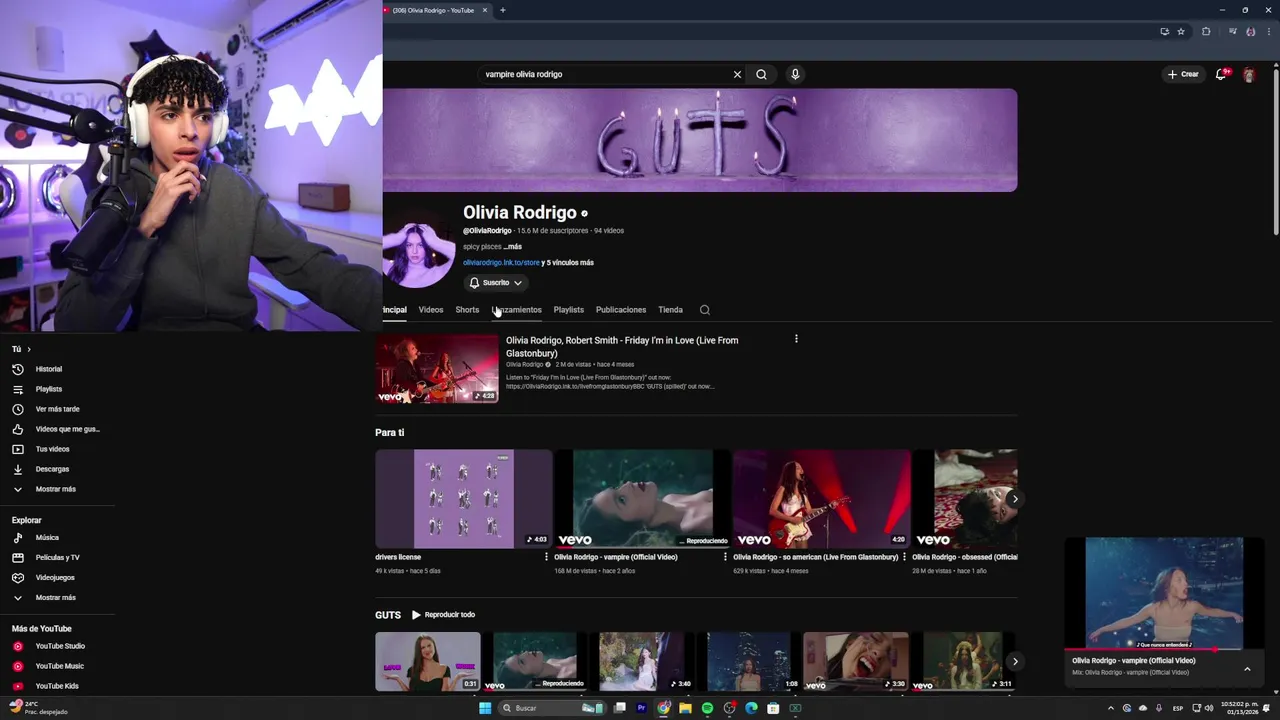Bookmark this page with the star icon
Image resolution: width=1280 pixels, height=720 pixels.
pyautogui.click(x=1181, y=31)
